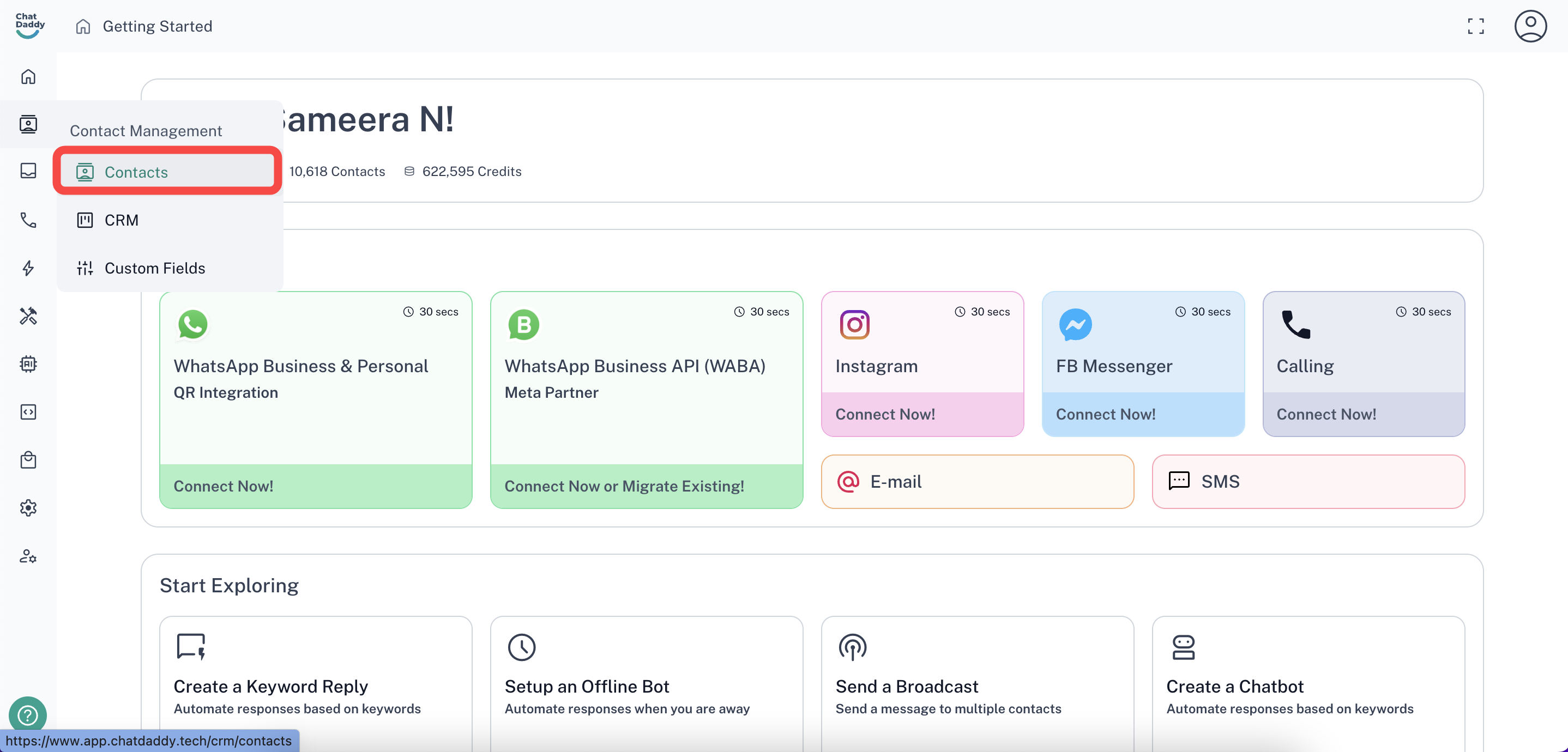Open the shopping bag sidebar icon
1568x752 pixels.
28,460
